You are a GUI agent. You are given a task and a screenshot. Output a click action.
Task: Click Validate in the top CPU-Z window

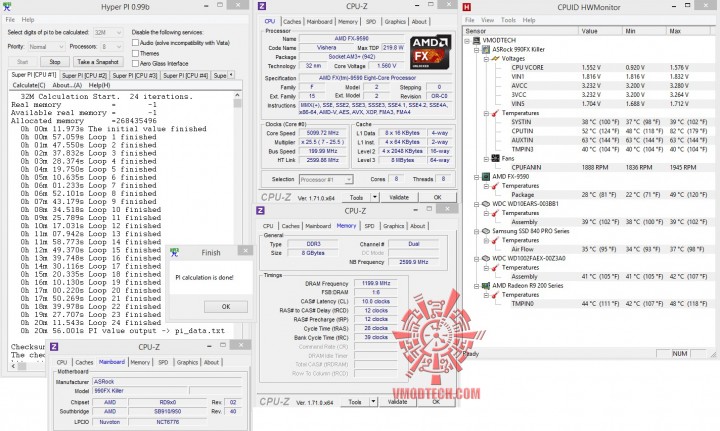pos(399,197)
